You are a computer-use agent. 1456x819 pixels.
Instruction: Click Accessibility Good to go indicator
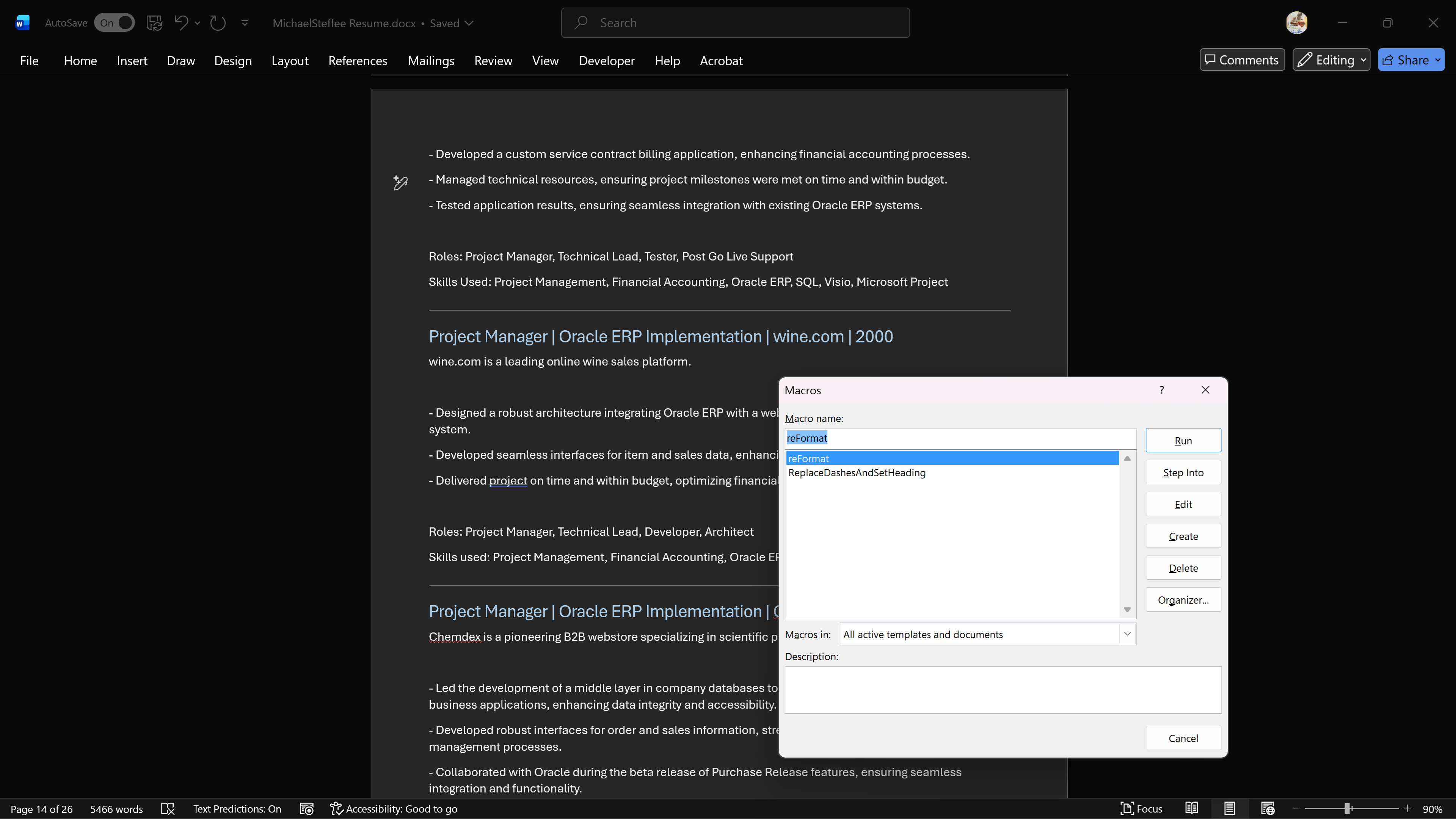[x=394, y=809]
